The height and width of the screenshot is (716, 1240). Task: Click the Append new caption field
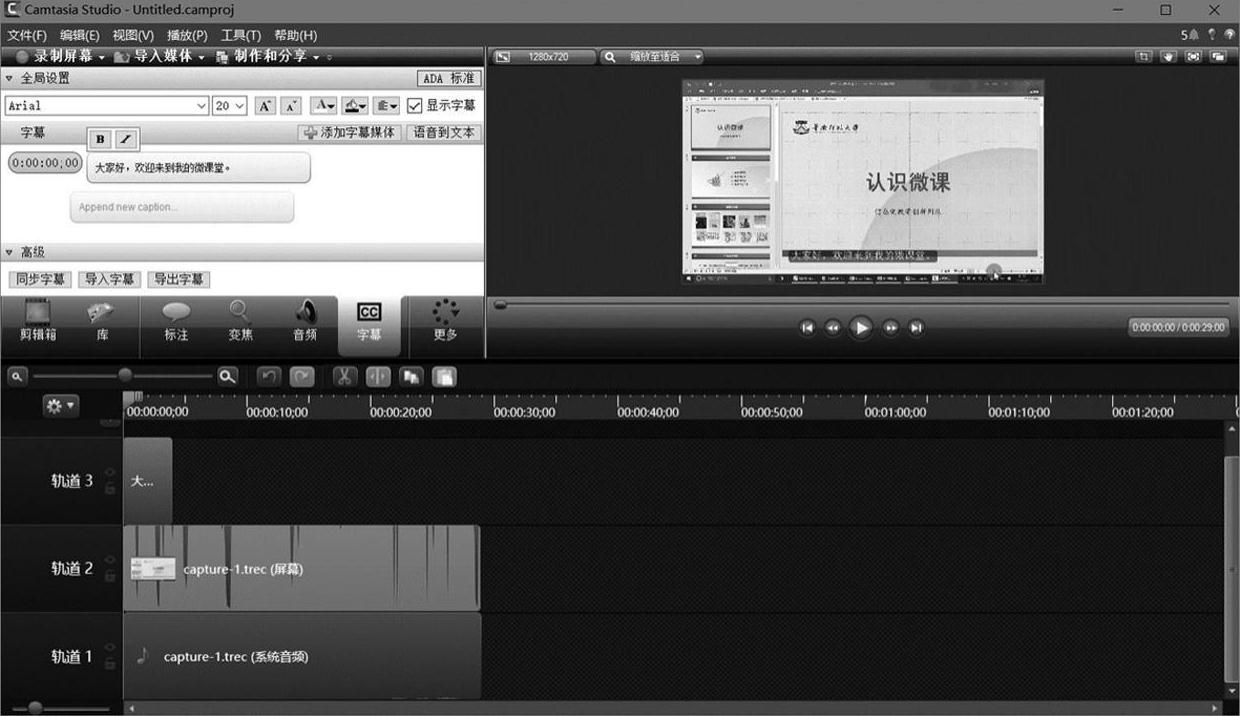(182, 207)
